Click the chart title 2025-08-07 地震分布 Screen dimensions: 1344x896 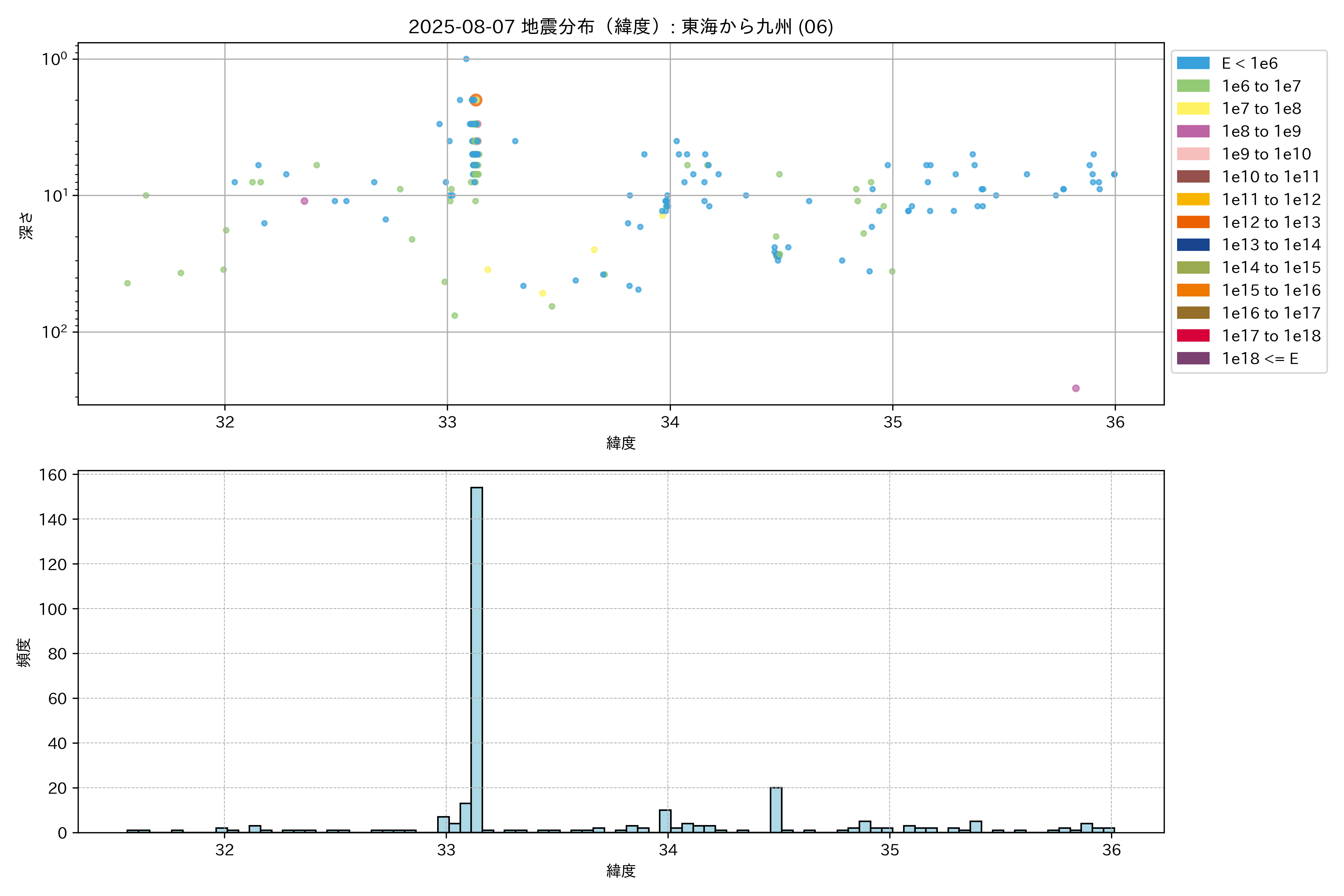click(620, 26)
